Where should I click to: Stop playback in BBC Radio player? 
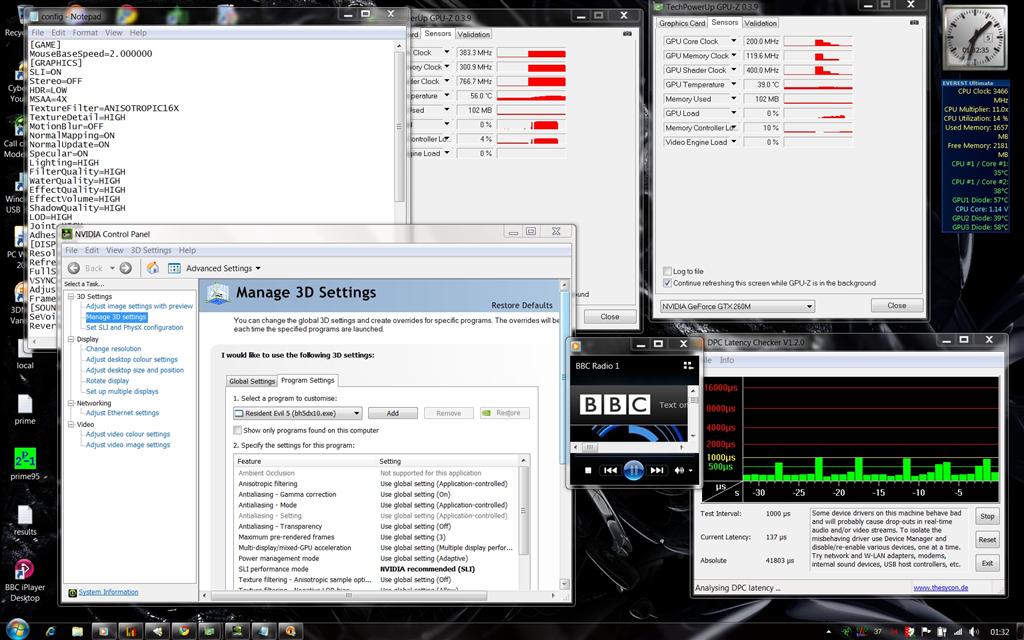click(x=588, y=470)
